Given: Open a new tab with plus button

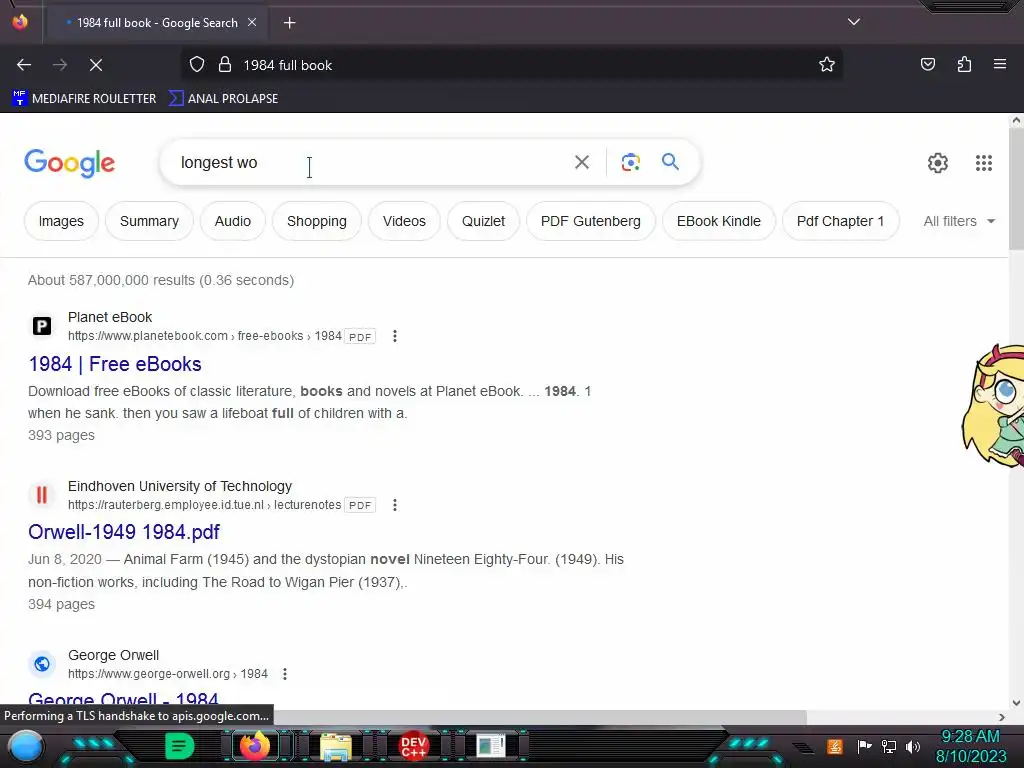Looking at the screenshot, I should [x=289, y=23].
